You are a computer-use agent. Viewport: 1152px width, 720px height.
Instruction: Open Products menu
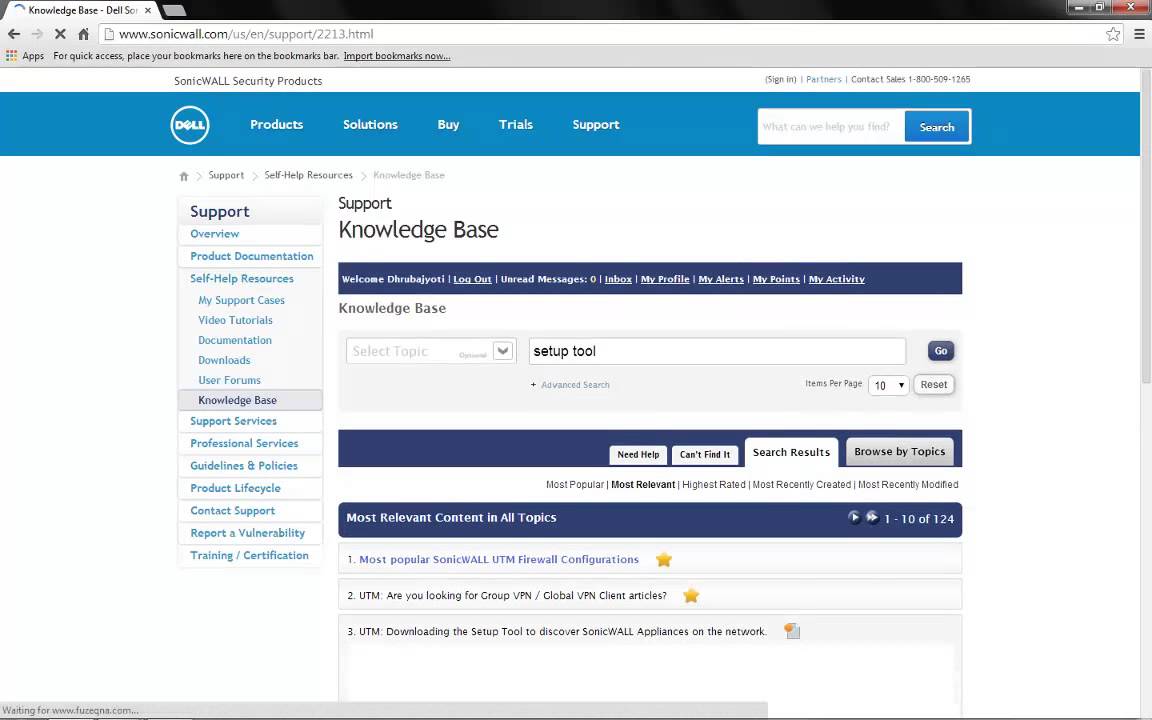276,125
